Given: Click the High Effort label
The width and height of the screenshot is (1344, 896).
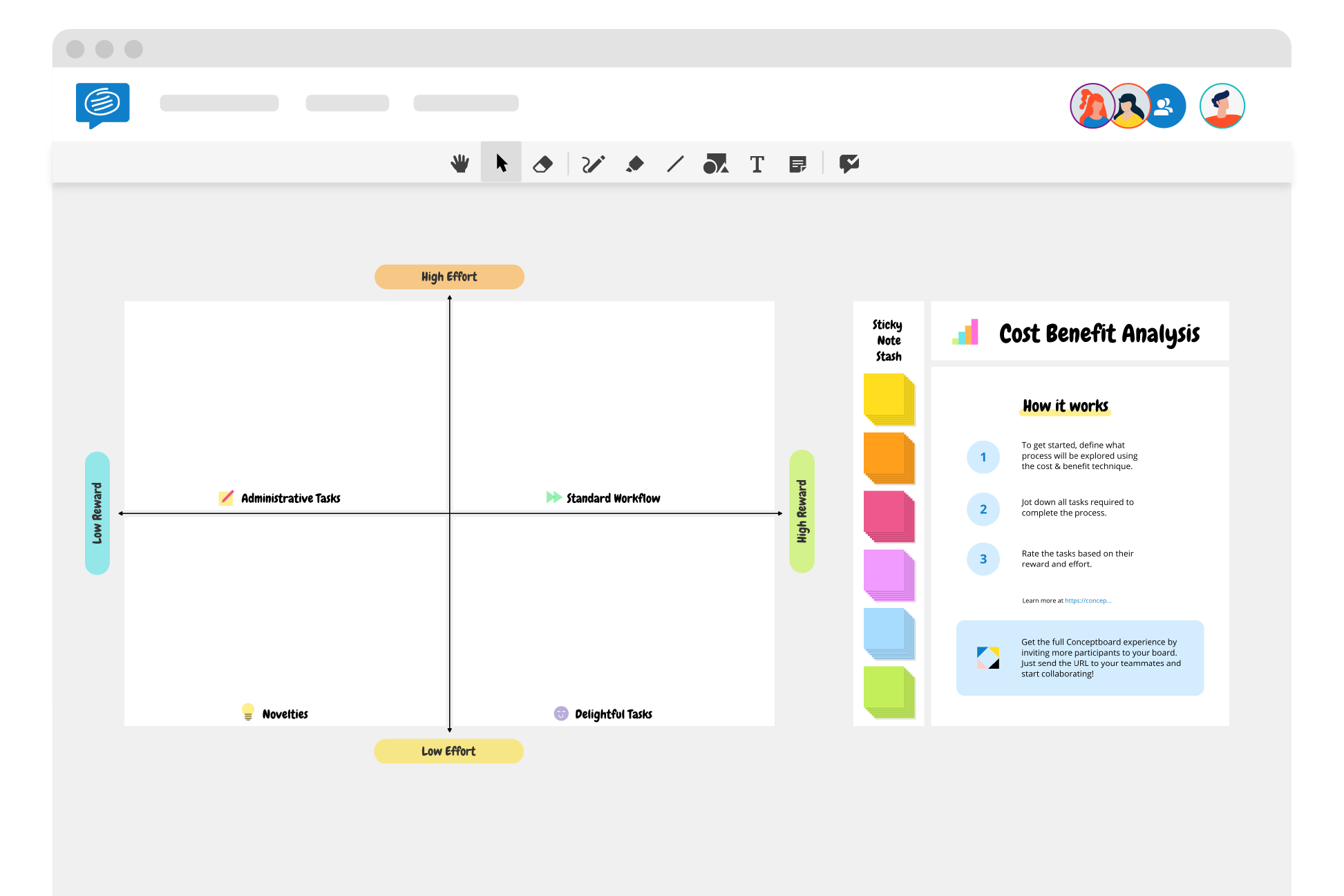Looking at the screenshot, I should [449, 278].
